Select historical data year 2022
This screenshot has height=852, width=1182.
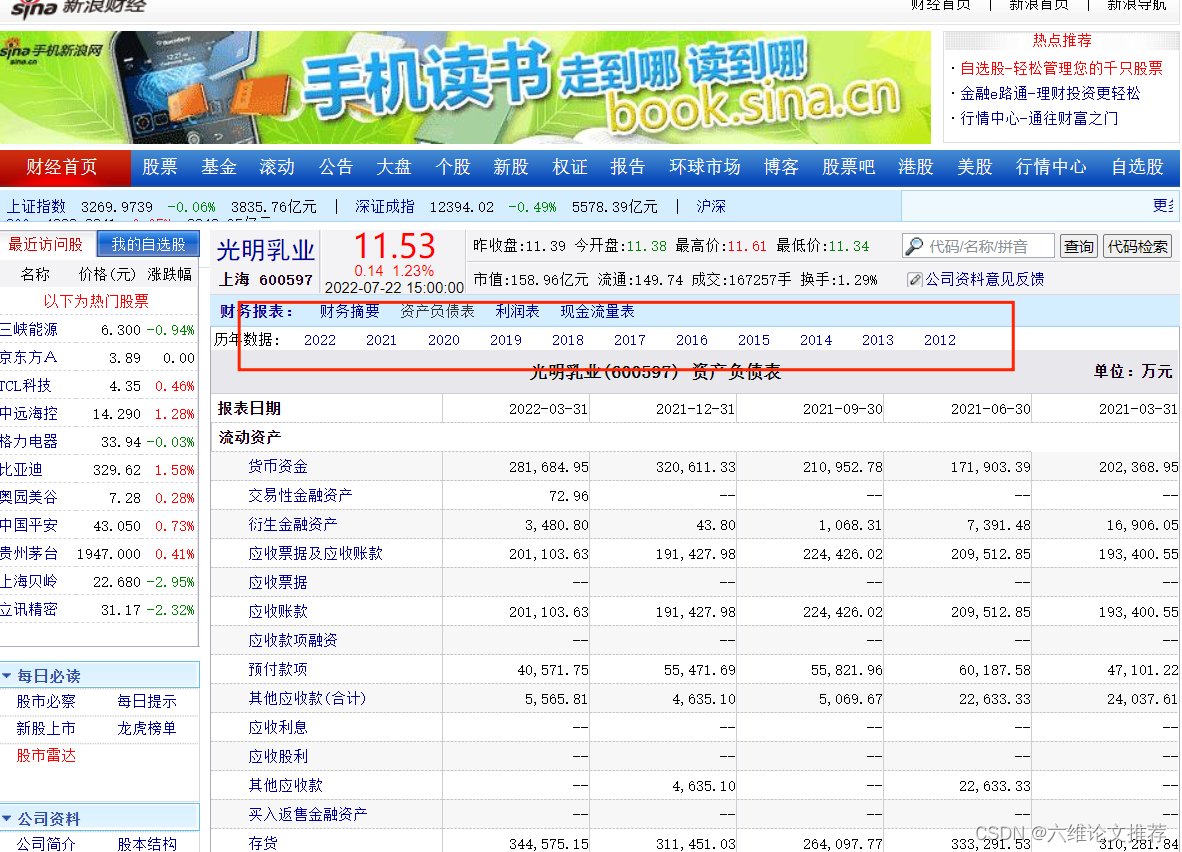coord(320,340)
